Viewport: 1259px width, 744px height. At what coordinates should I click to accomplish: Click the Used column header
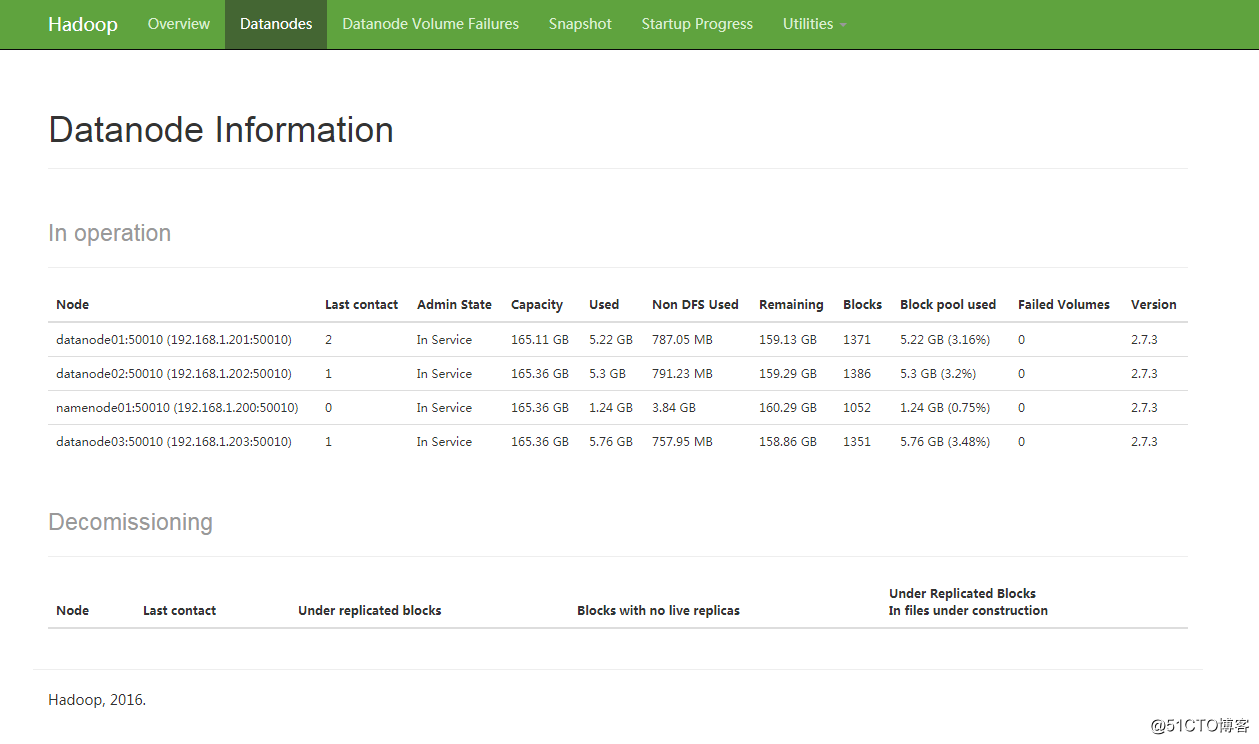click(x=604, y=305)
